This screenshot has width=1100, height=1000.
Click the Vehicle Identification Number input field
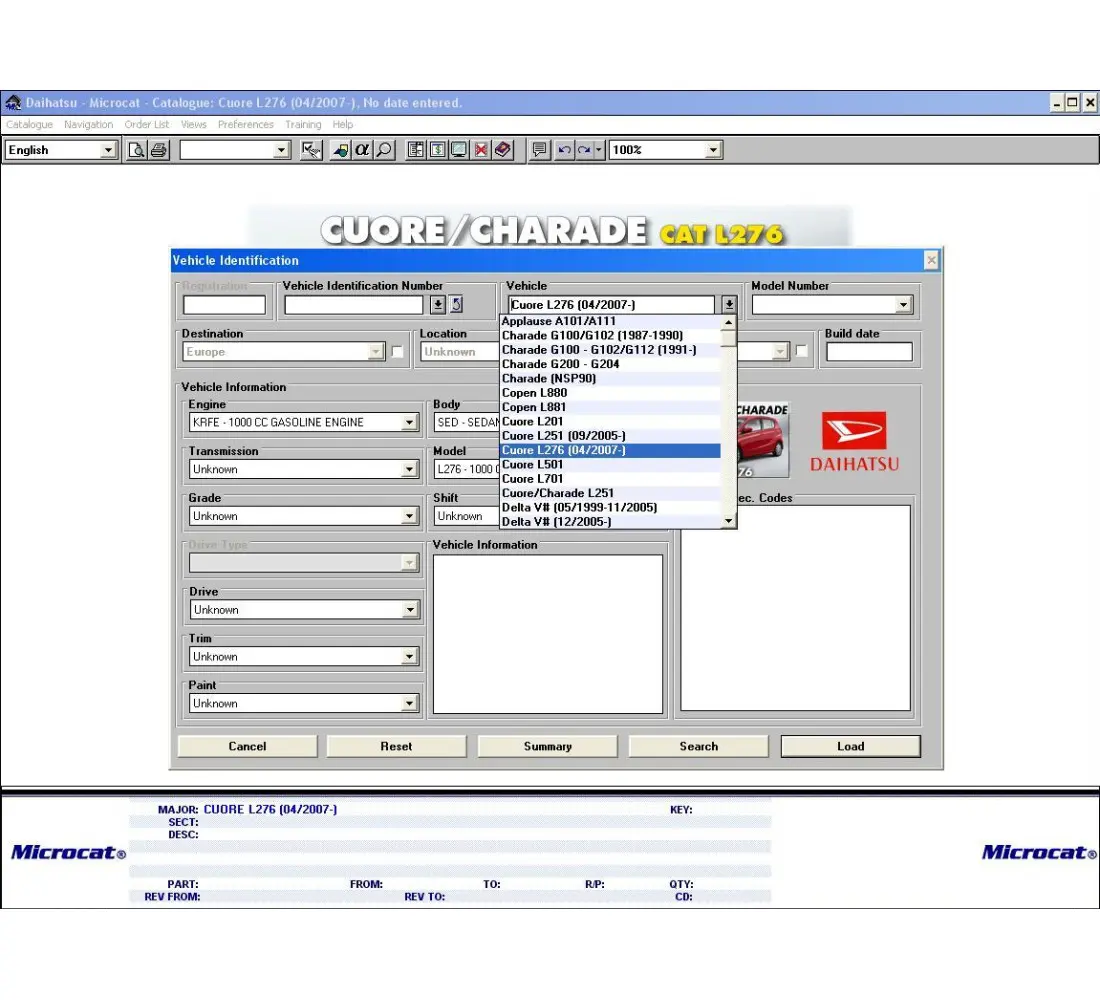(354, 305)
